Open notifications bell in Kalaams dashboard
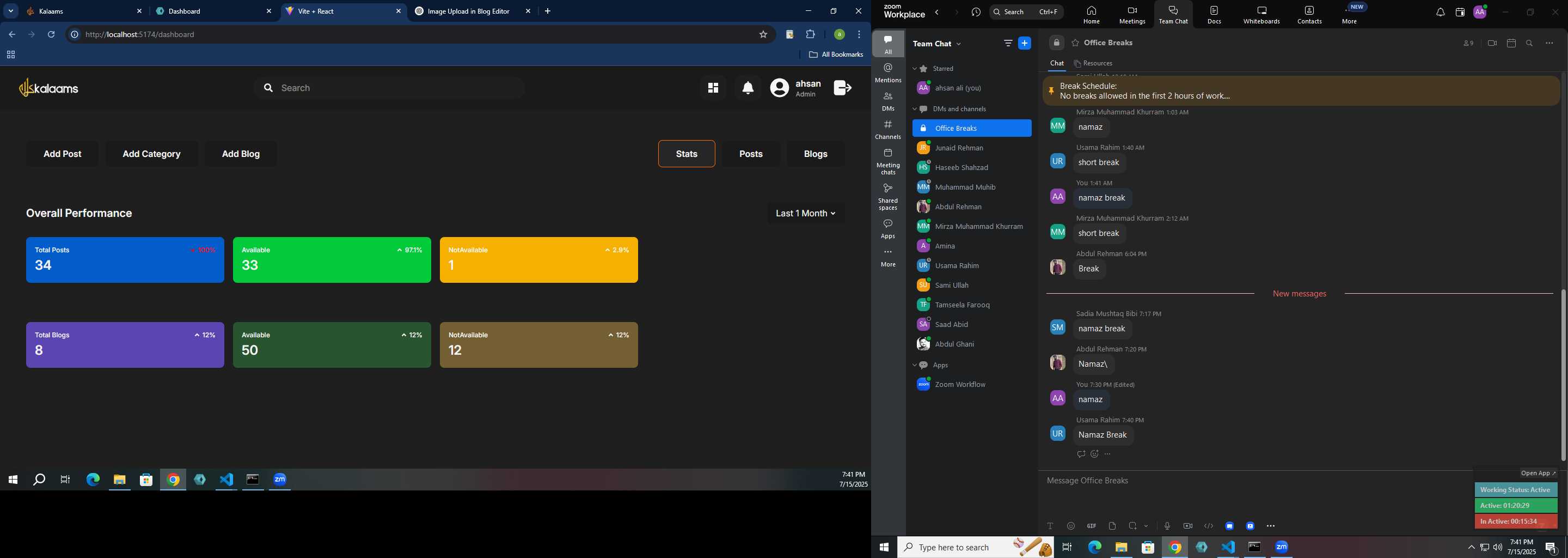 pos(748,88)
